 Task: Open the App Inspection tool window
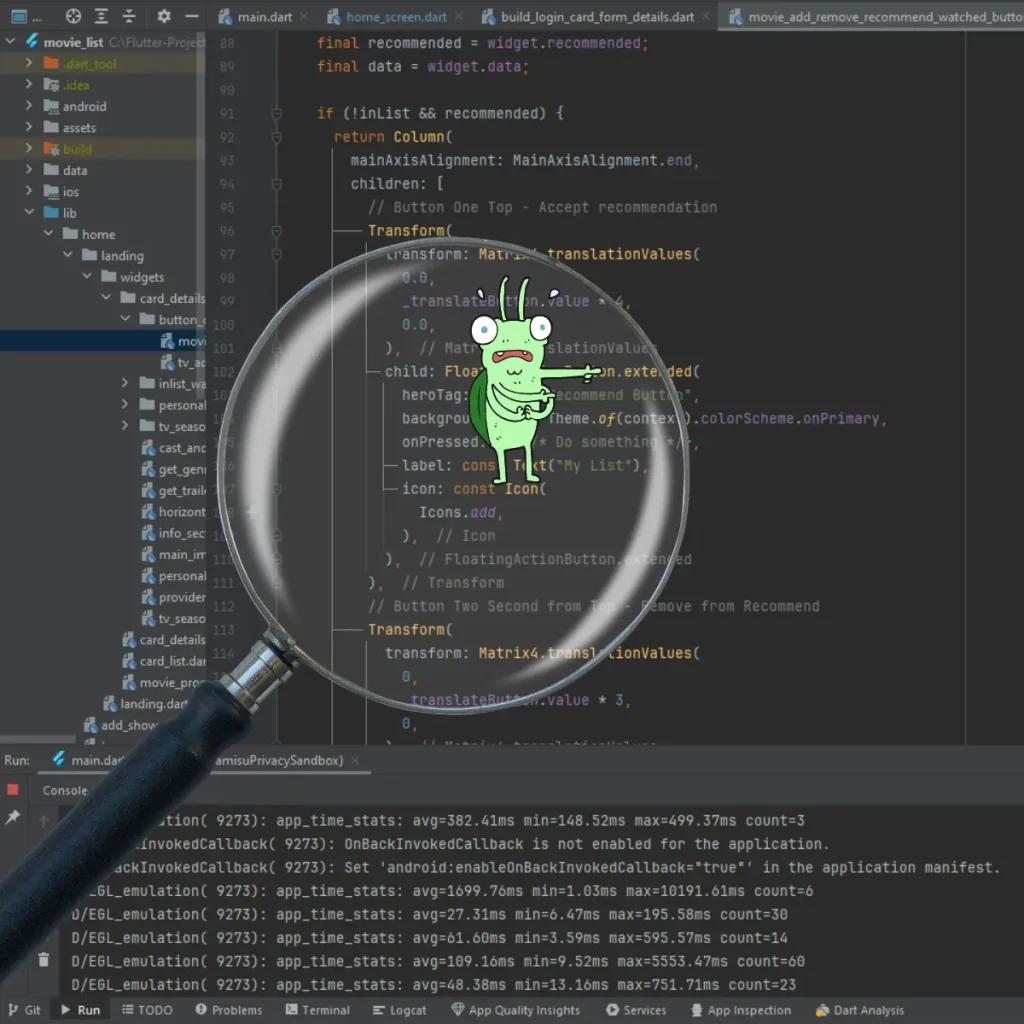tap(741, 1010)
